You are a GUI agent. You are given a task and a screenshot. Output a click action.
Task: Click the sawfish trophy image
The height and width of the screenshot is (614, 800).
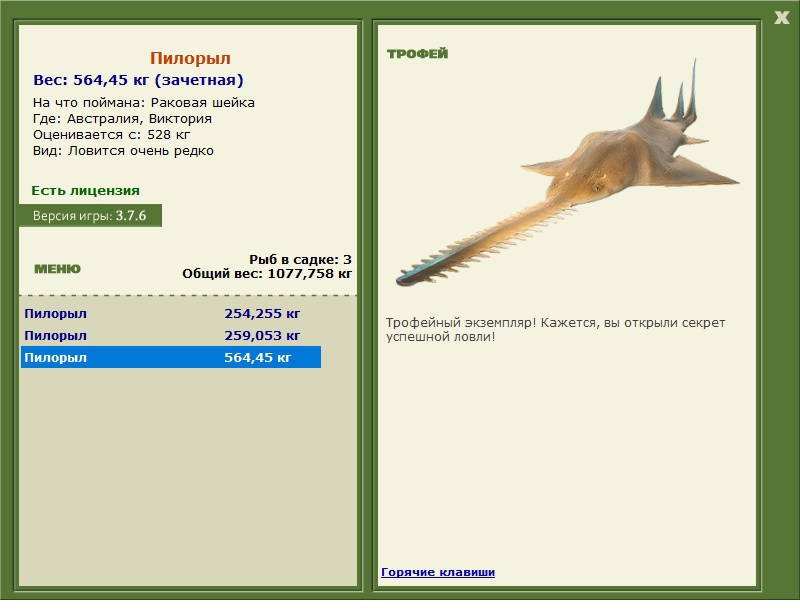[567, 174]
